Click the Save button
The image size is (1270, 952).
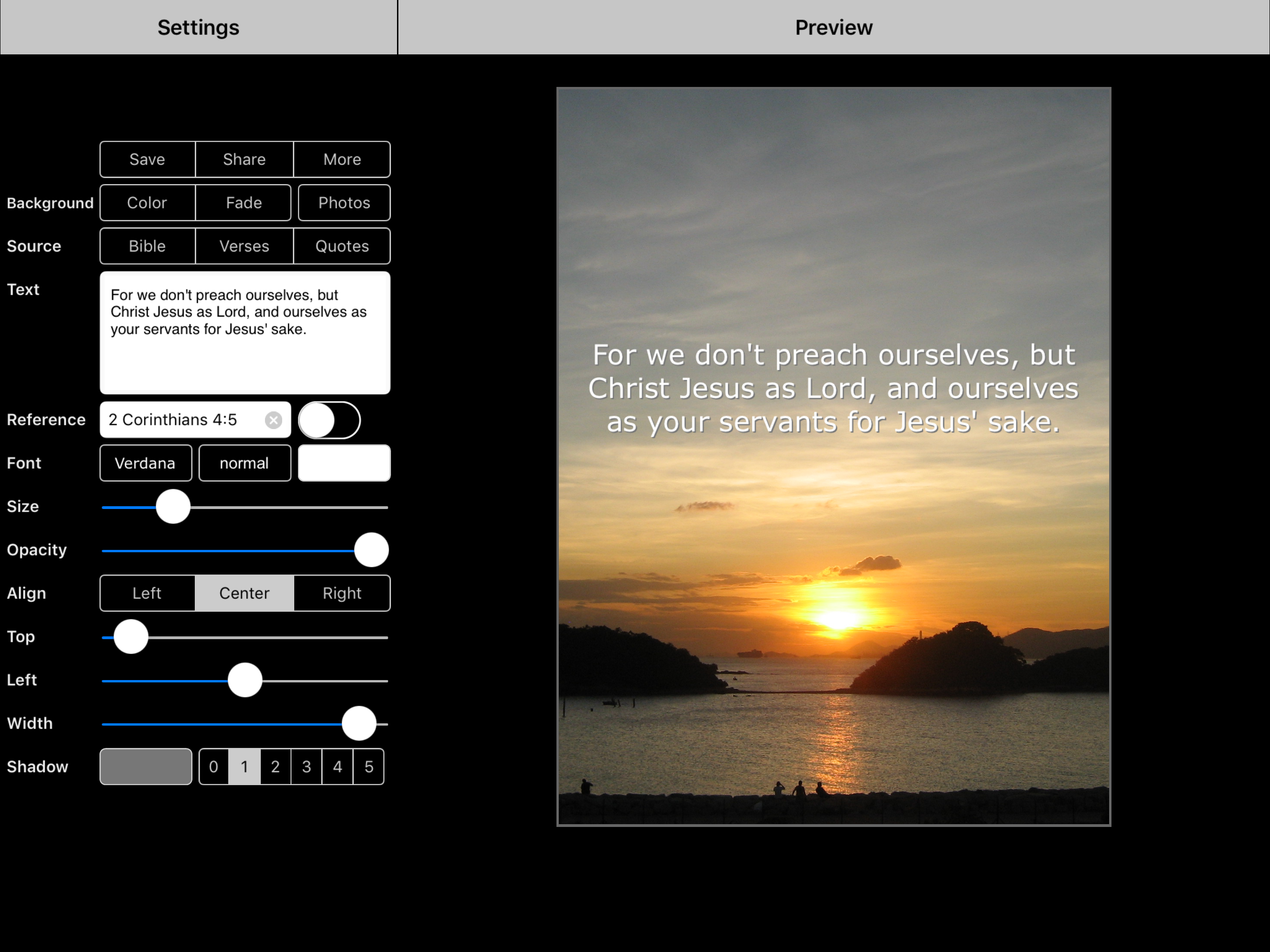[x=147, y=159]
